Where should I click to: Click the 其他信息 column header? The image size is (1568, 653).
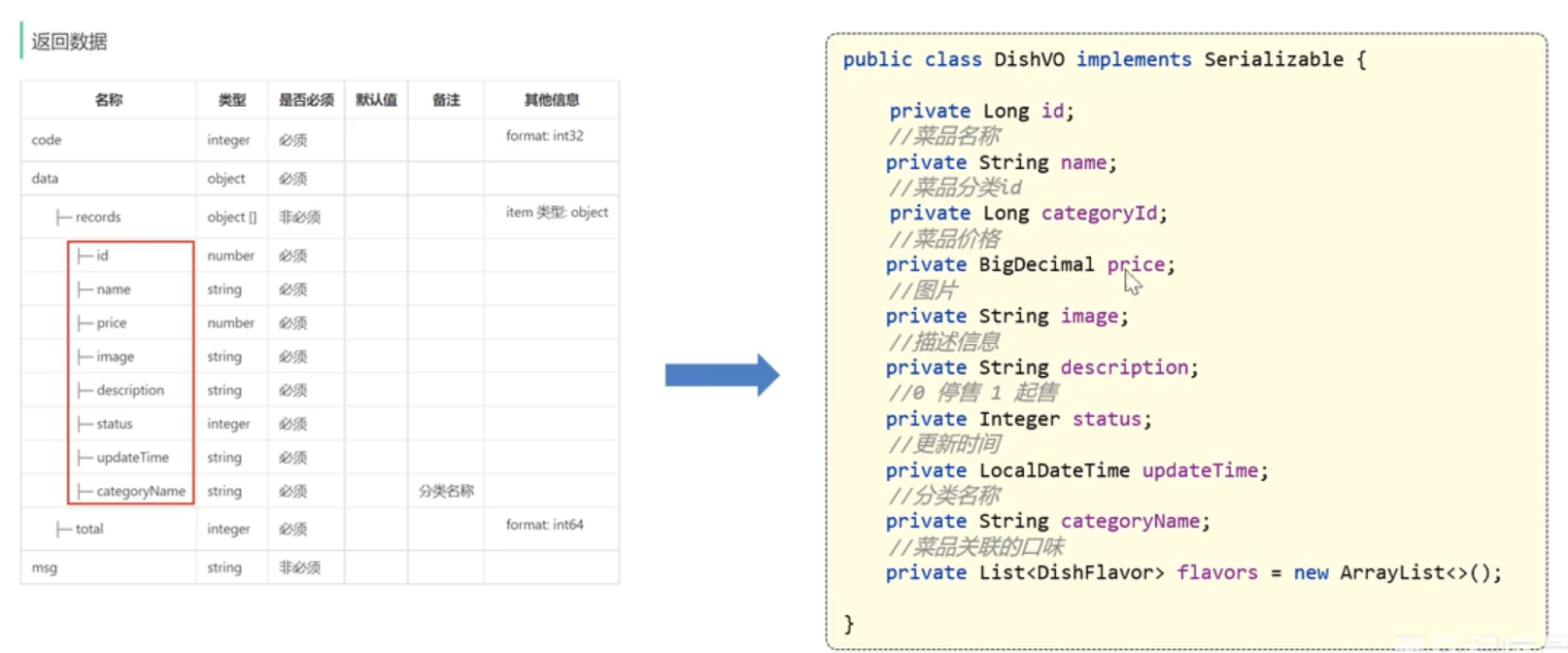pyautogui.click(x=552, y=100)
